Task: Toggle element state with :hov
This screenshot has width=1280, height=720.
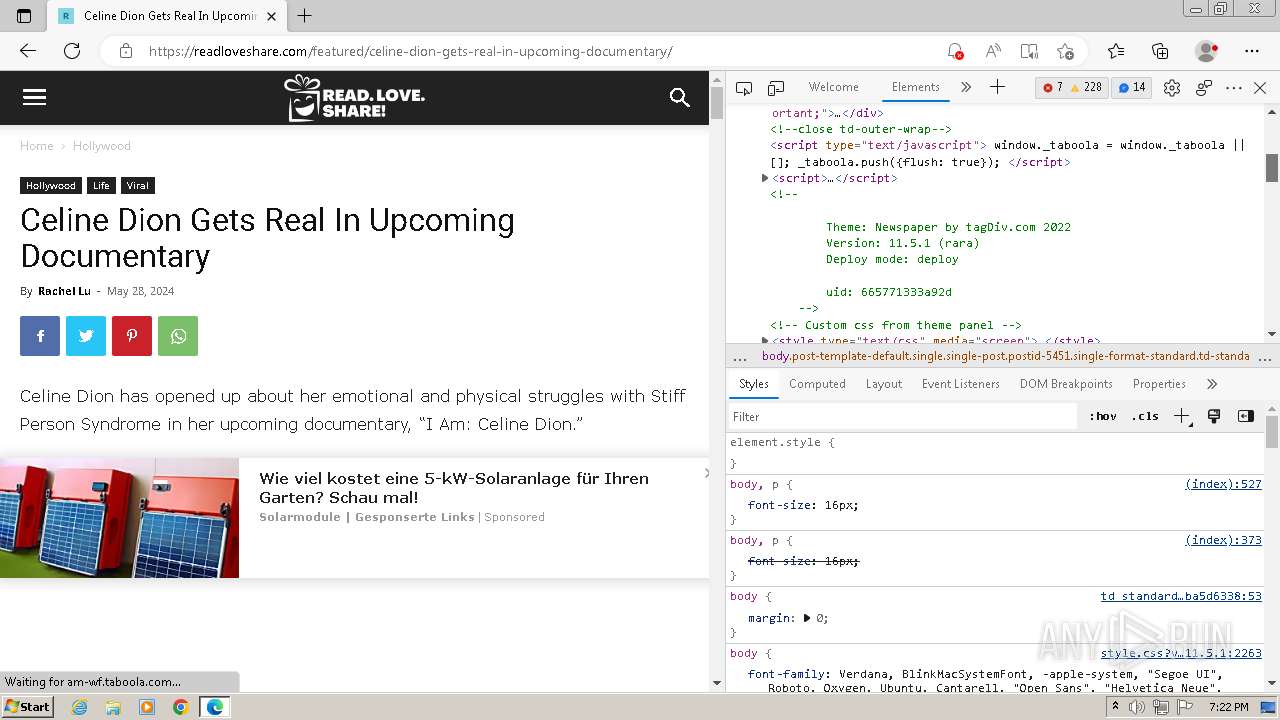Action: tap(1103, 416)
